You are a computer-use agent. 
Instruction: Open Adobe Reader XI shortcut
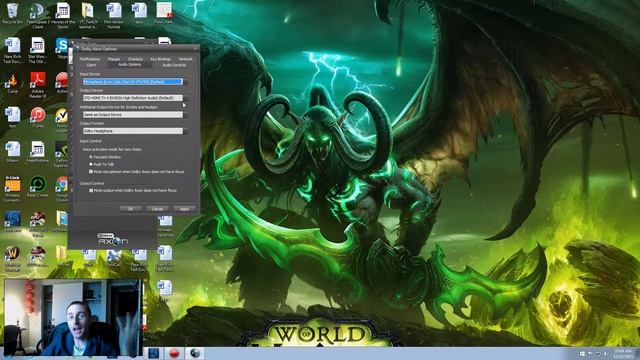coord(38,85)
